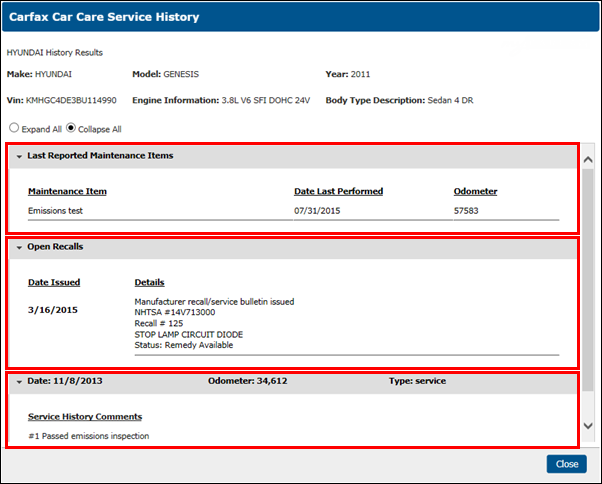
Task: Click the Recall # 125 line
Action: pyautogui.click(x=159, y=323)
